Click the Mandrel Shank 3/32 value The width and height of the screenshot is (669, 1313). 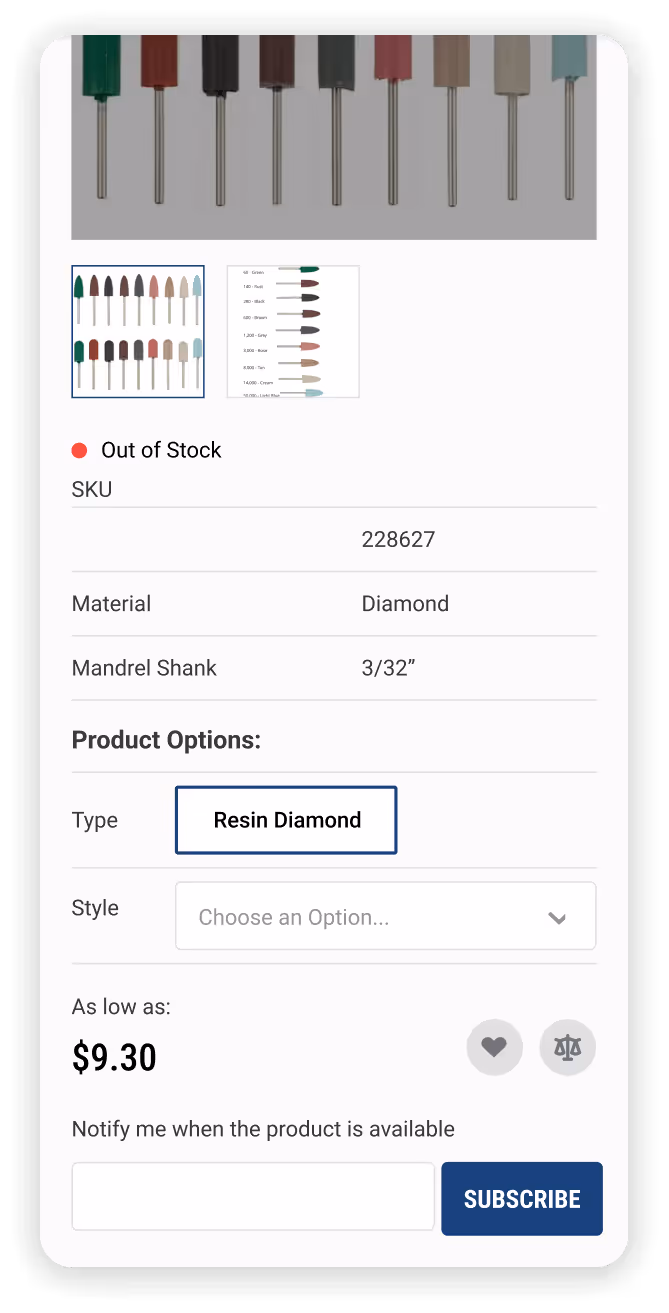(x=387, y=667)
